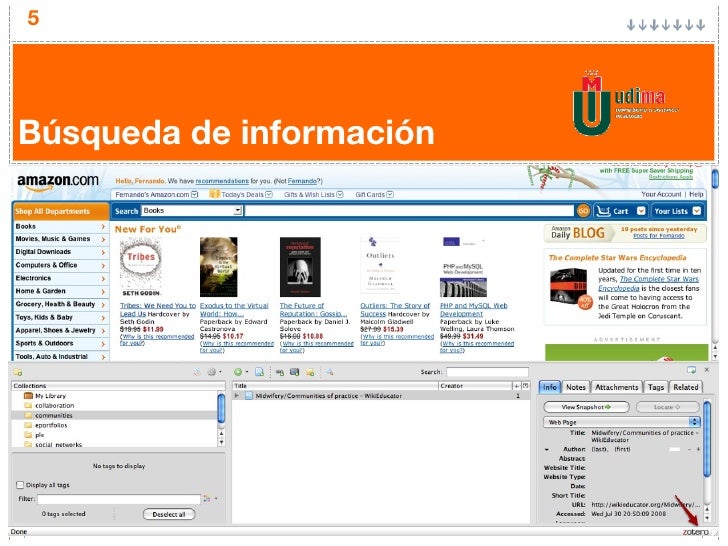Click plus to add another author
Viewport: 728px width, 546px height.
click(x=698, y=449)
